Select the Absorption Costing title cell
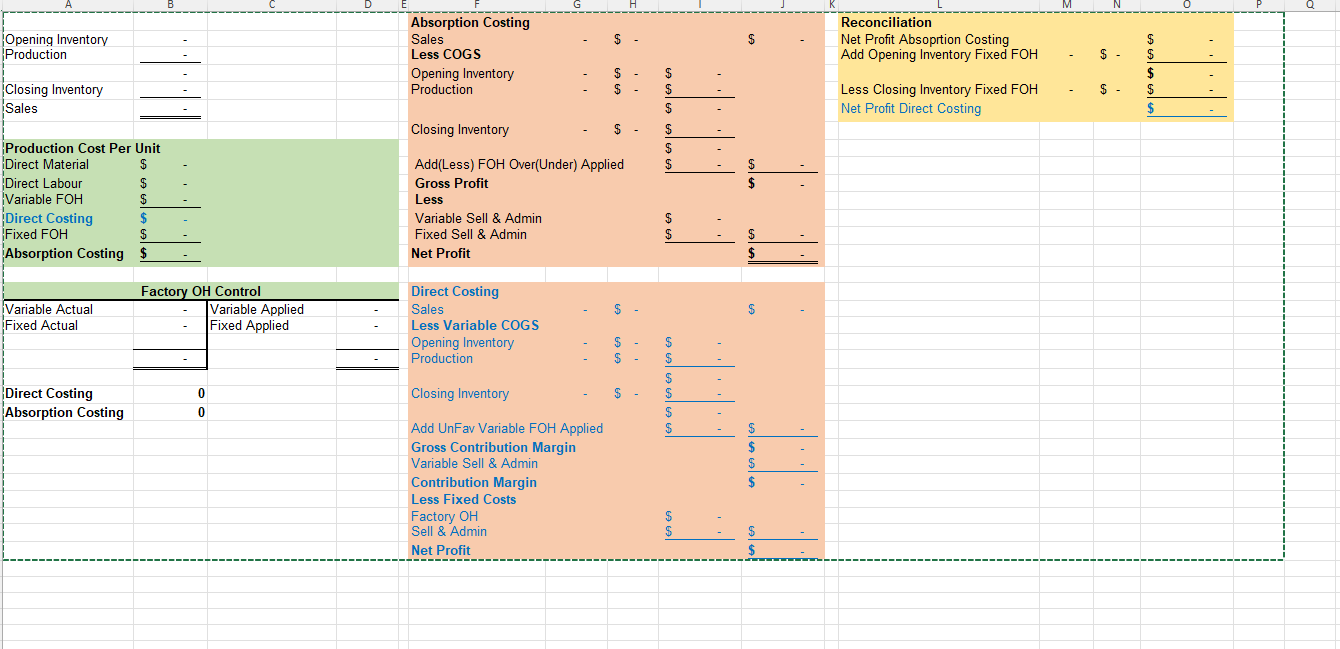The height and width of the screenshot is (649, 1340). click(470, 22)
